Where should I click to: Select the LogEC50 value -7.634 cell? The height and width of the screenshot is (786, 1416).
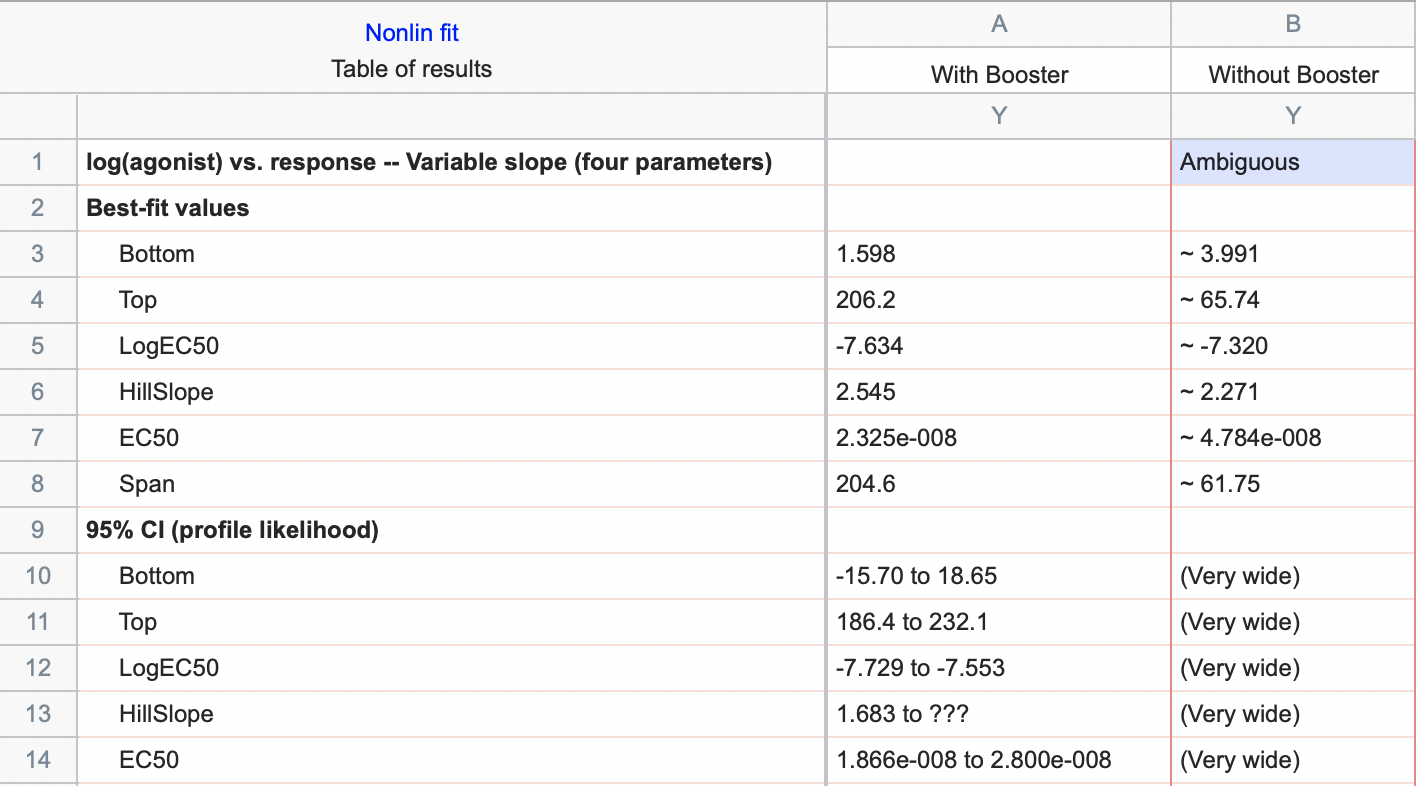pyautogui.click(x=999, y=346)
